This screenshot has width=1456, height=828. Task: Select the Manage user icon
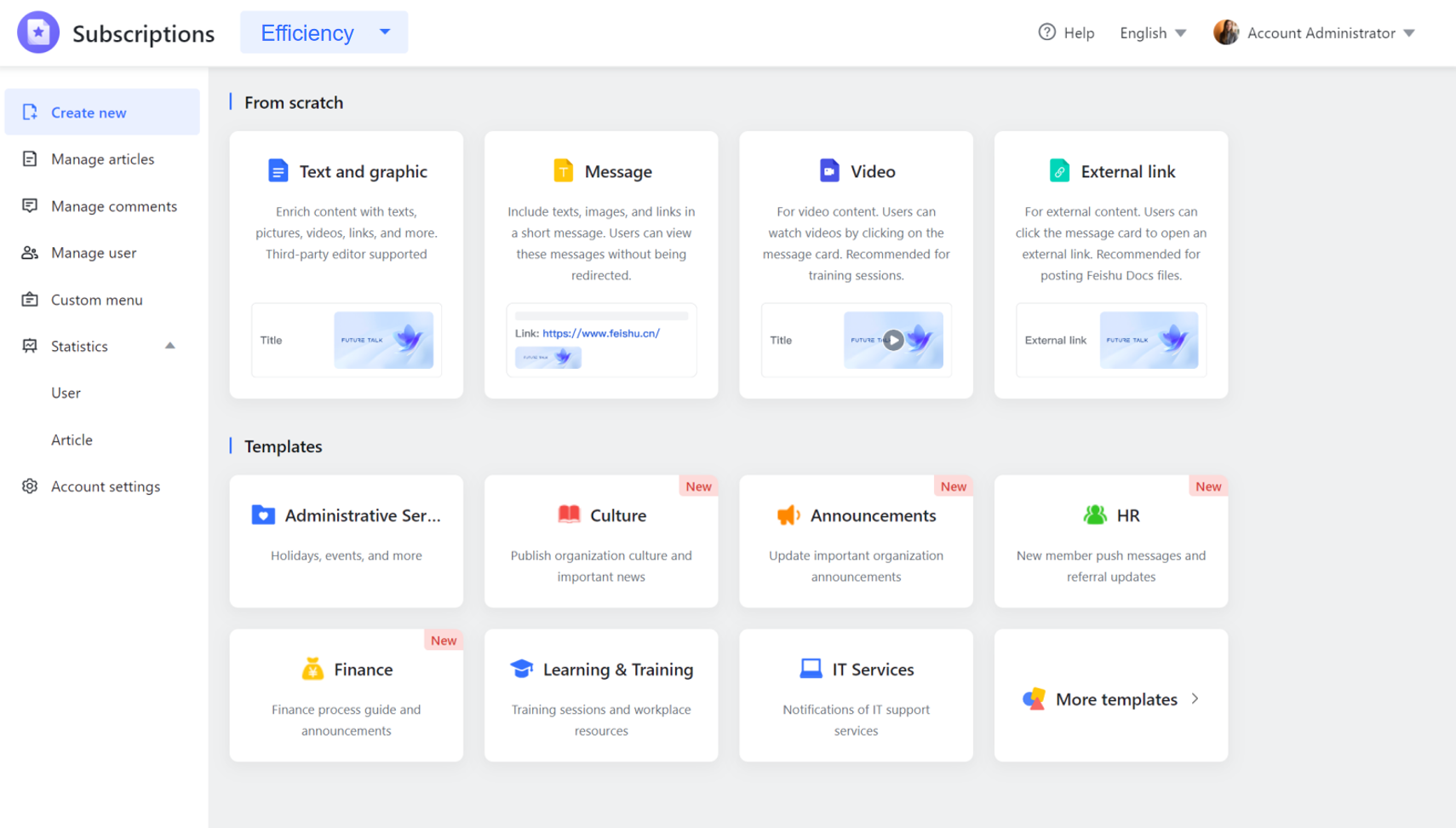30,252
